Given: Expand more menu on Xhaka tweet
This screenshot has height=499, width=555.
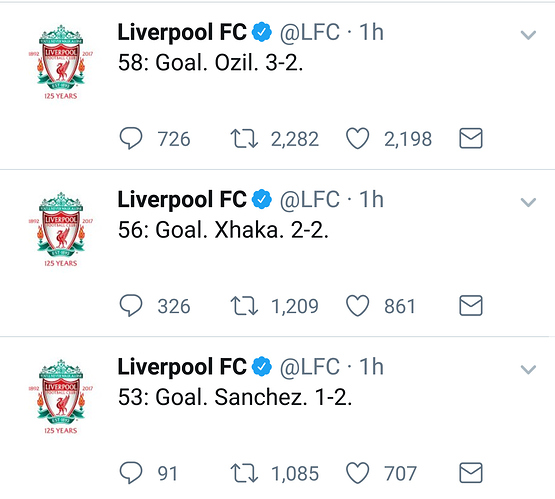Looking at the screenshot, I should click(528, 202).
